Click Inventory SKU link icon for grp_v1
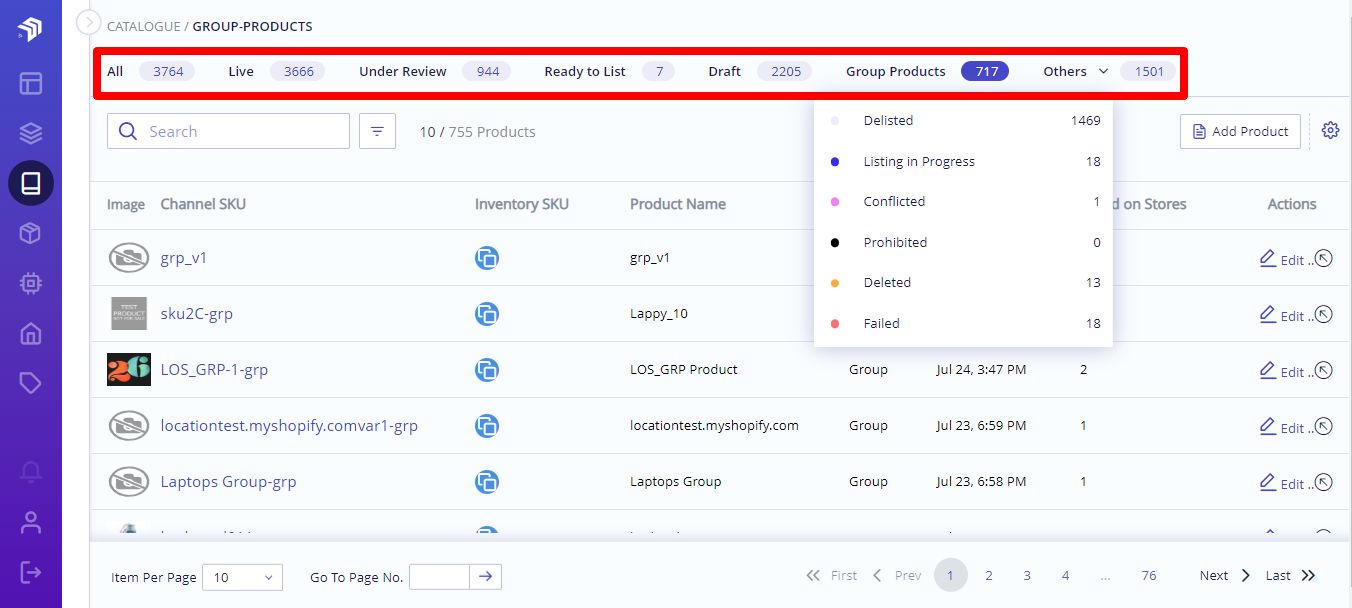This screenshot has width=1352, height=608. click(487, 258)
